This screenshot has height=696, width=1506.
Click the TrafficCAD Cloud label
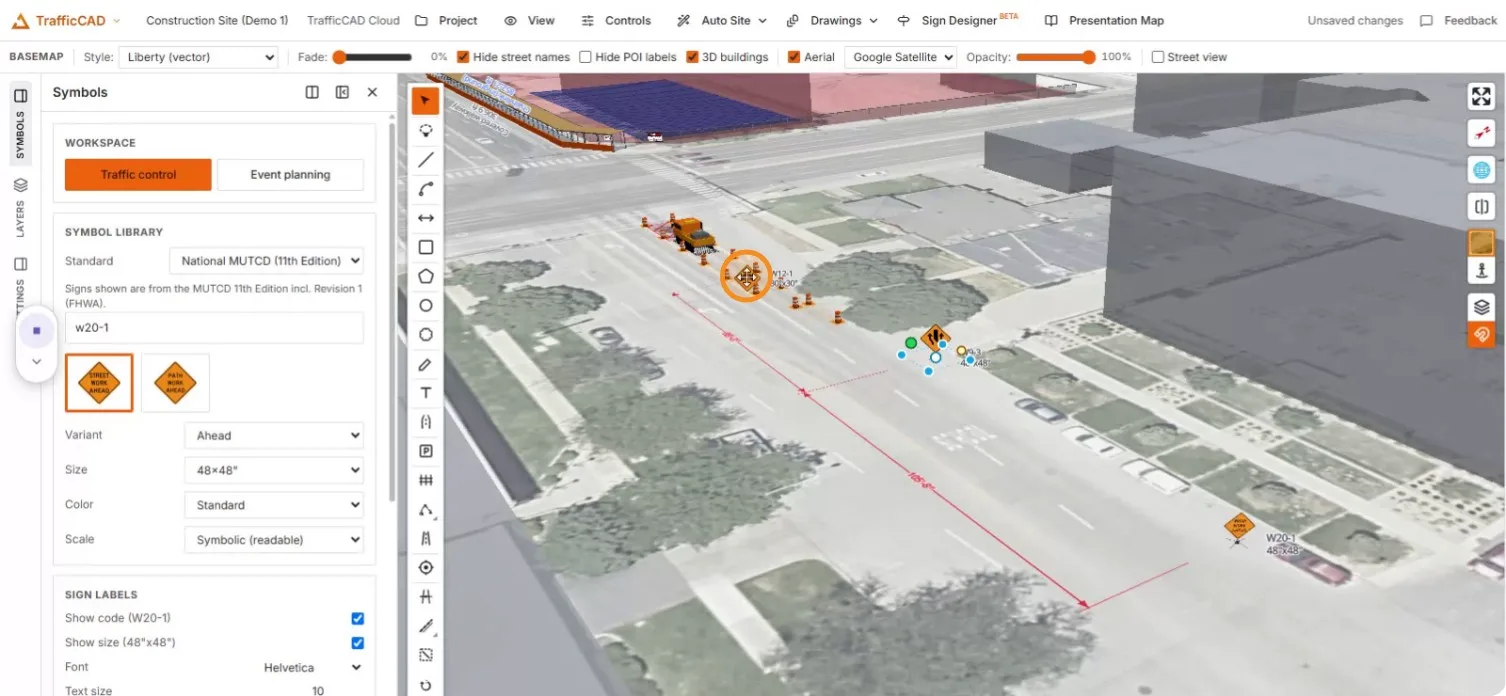click(353, 20)
